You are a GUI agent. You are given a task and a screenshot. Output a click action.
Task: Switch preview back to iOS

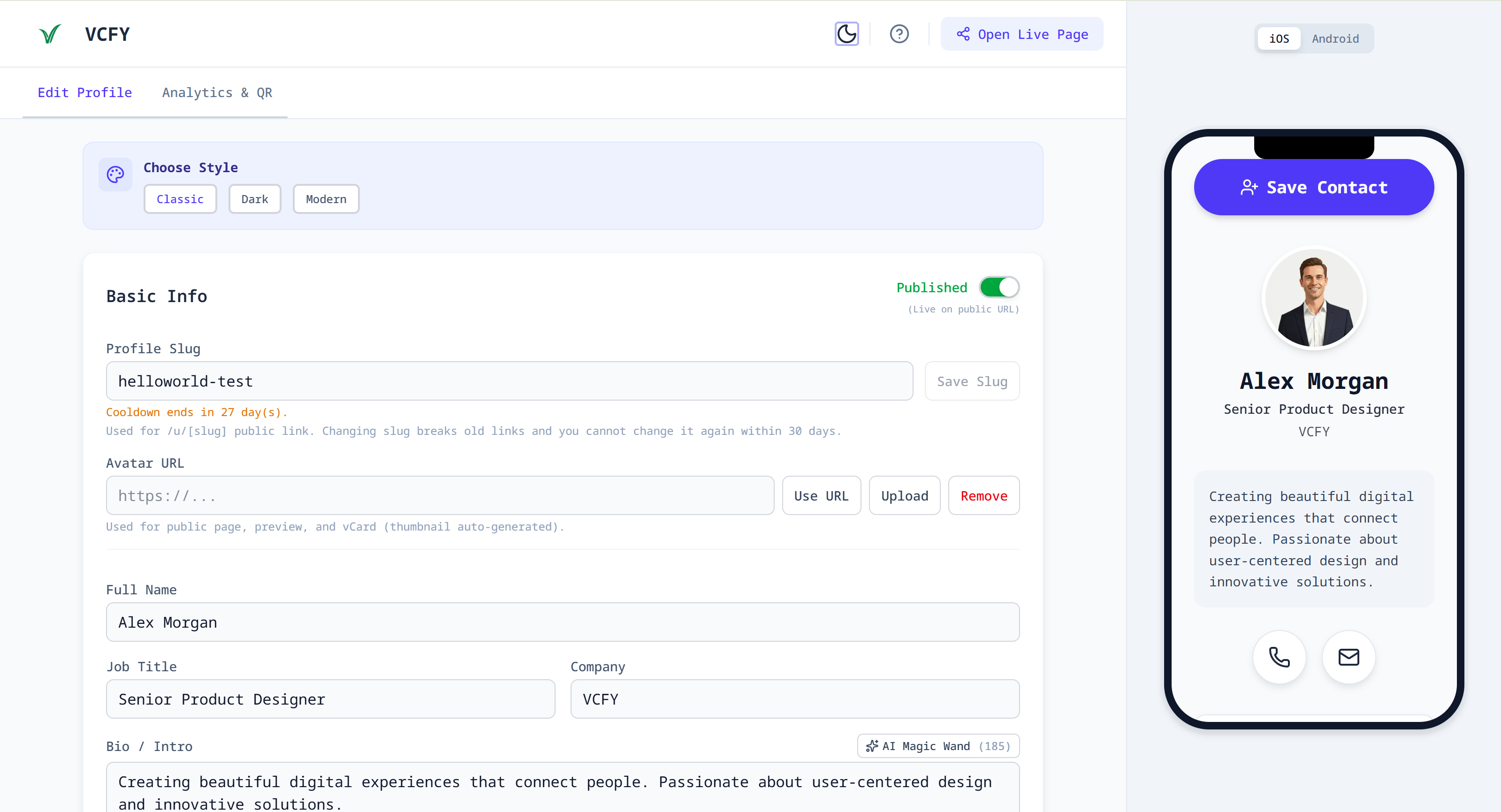click(x=1279, y=38)
